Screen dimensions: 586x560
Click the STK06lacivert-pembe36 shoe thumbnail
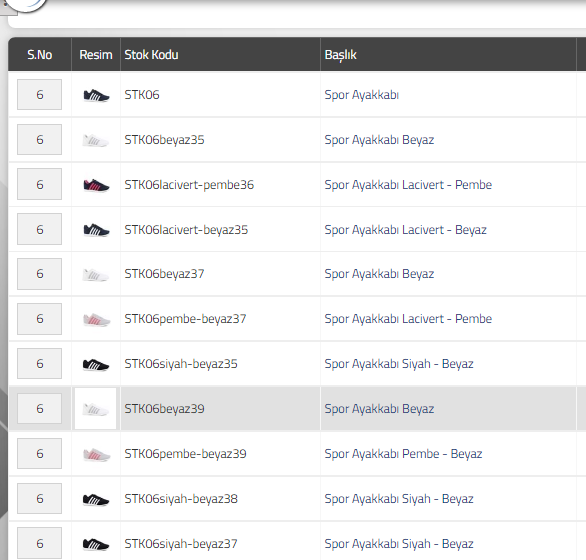96,185
